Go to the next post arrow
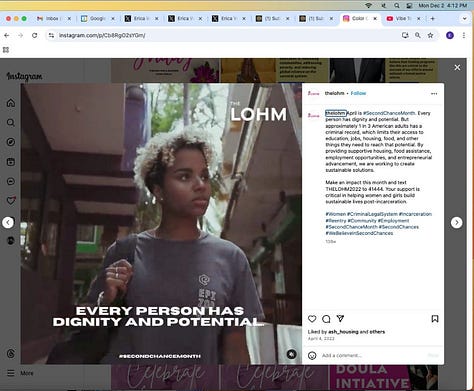 (456, 222)
